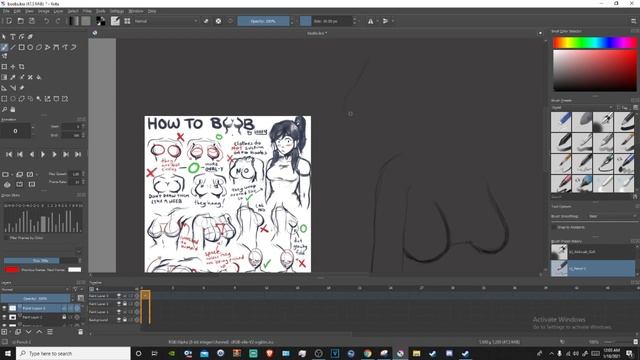Go to the last animation frame

[x=77, y=154]
